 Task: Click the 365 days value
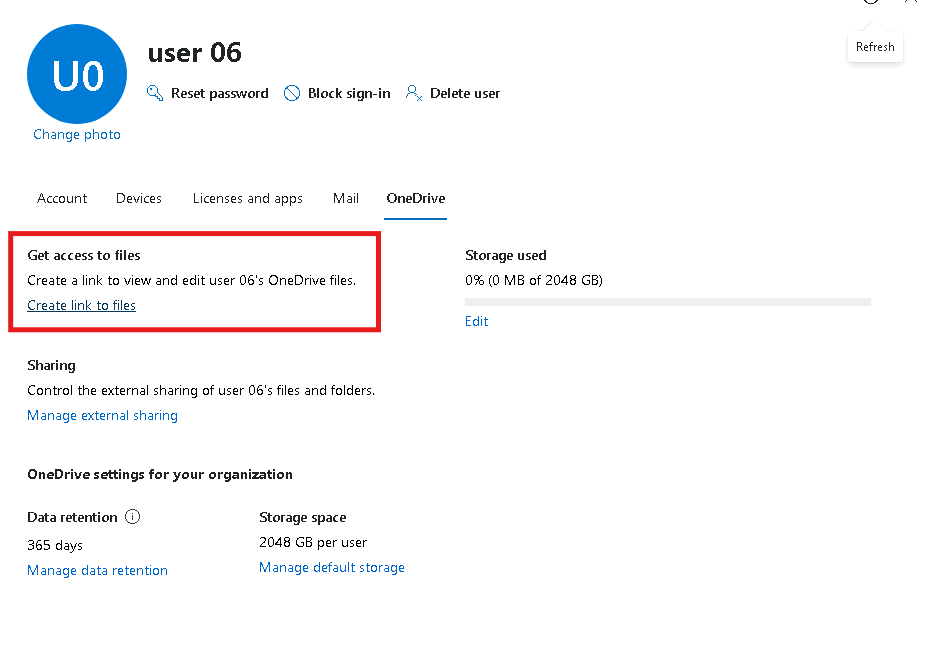pyautogui.click(x=55, y=546)
